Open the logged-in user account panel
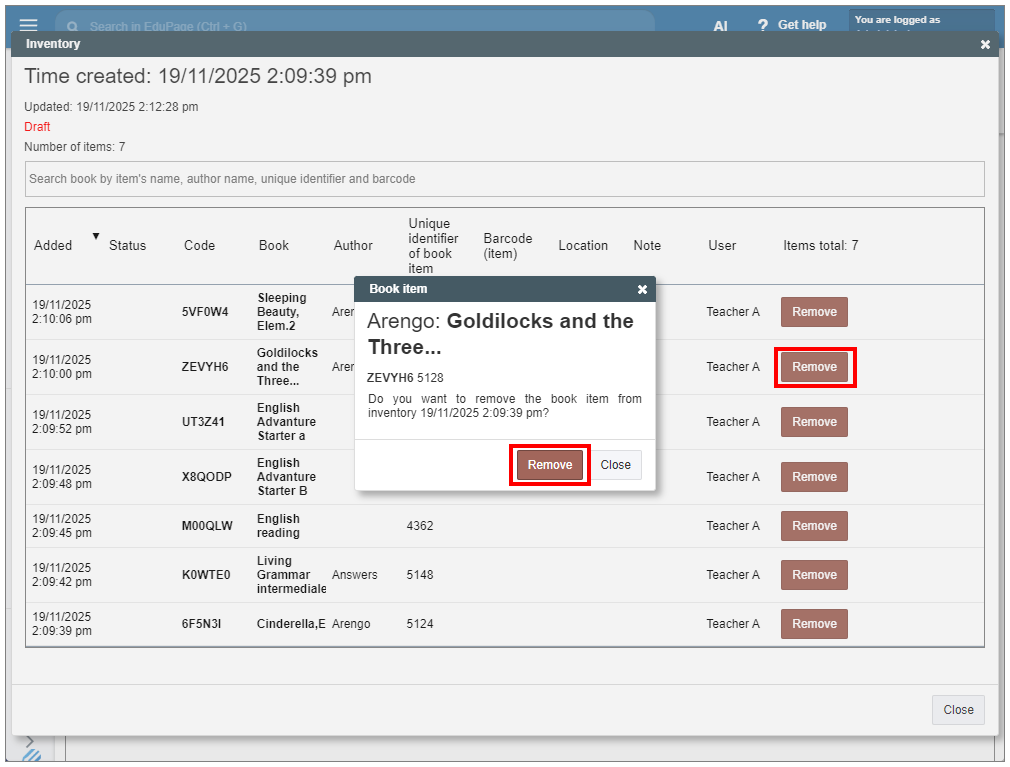1010x767 pixels. (x=921, y=22)
